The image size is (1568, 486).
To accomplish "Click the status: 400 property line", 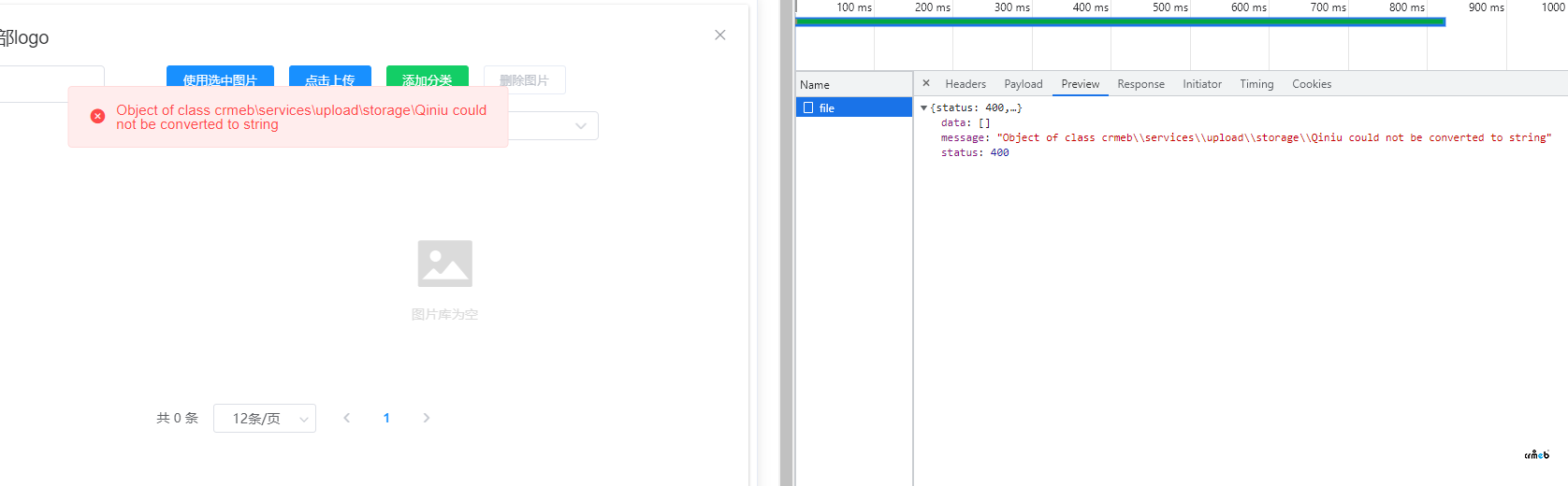I will [x=975, y=153].
